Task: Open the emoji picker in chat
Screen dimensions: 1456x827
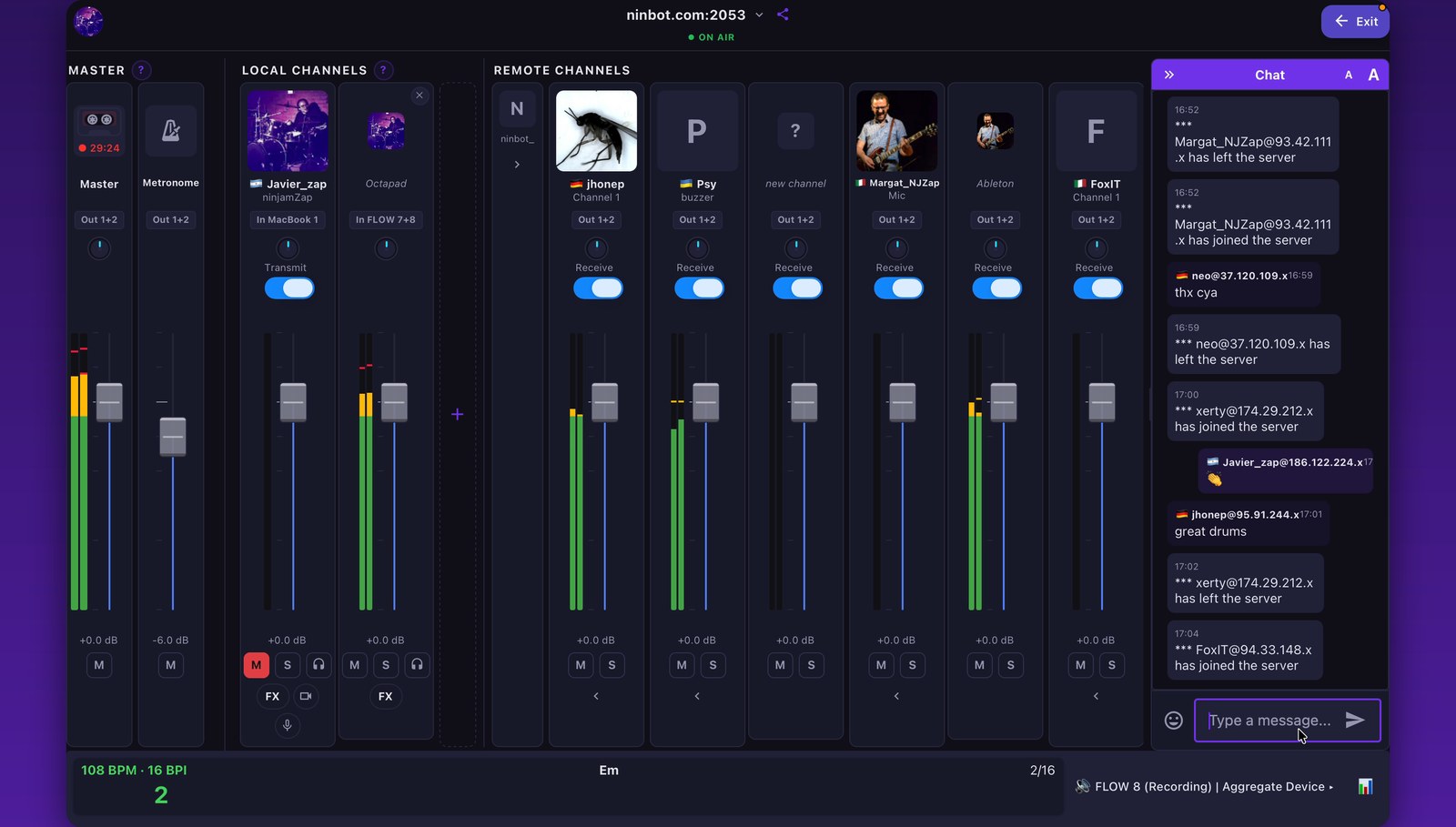Action: (x=1174, y=721)
